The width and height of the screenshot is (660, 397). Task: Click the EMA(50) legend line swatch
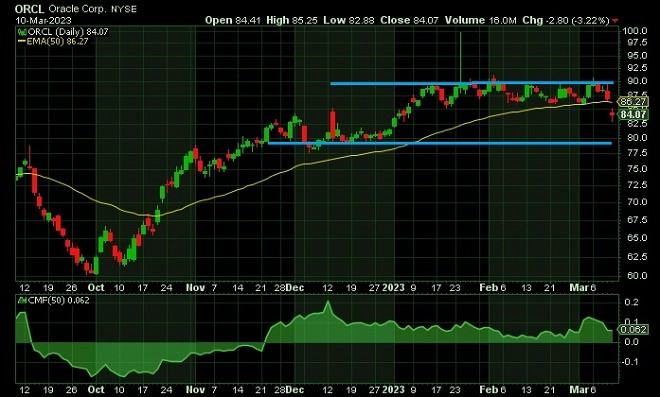coord(22,41)
